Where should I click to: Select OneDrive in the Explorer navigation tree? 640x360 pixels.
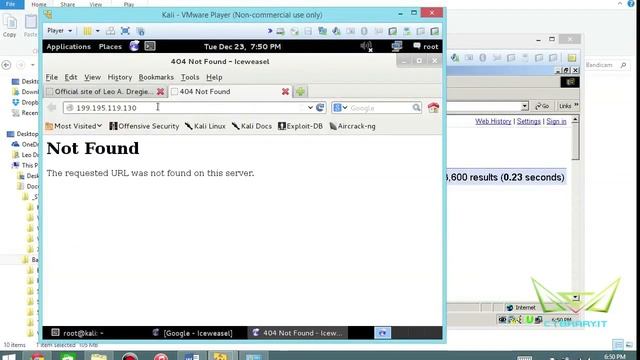(x=25, y=144)
